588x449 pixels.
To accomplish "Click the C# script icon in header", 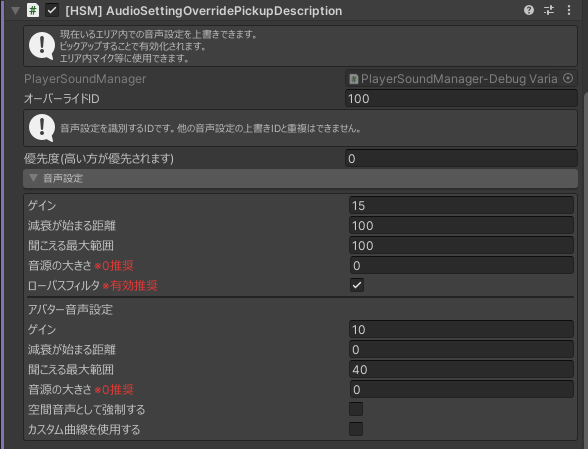I will coord(33,10).
